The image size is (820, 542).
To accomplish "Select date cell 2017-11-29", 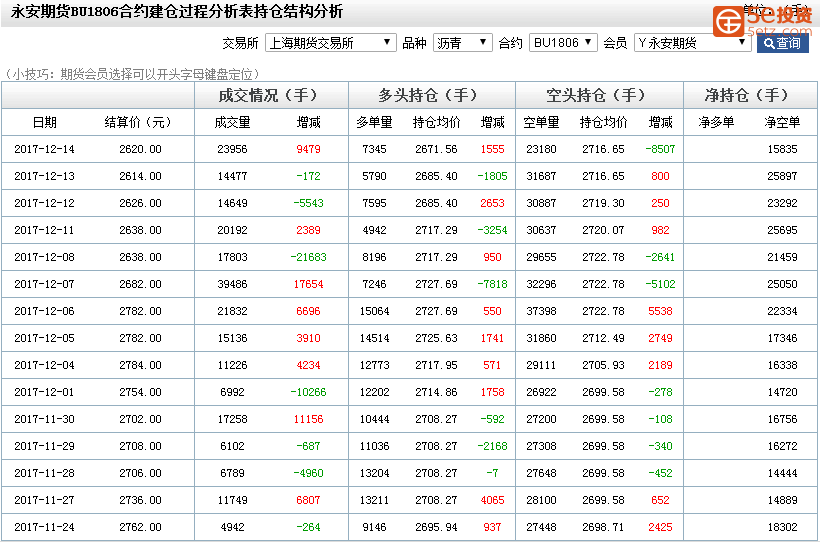I will click(44, 446).
